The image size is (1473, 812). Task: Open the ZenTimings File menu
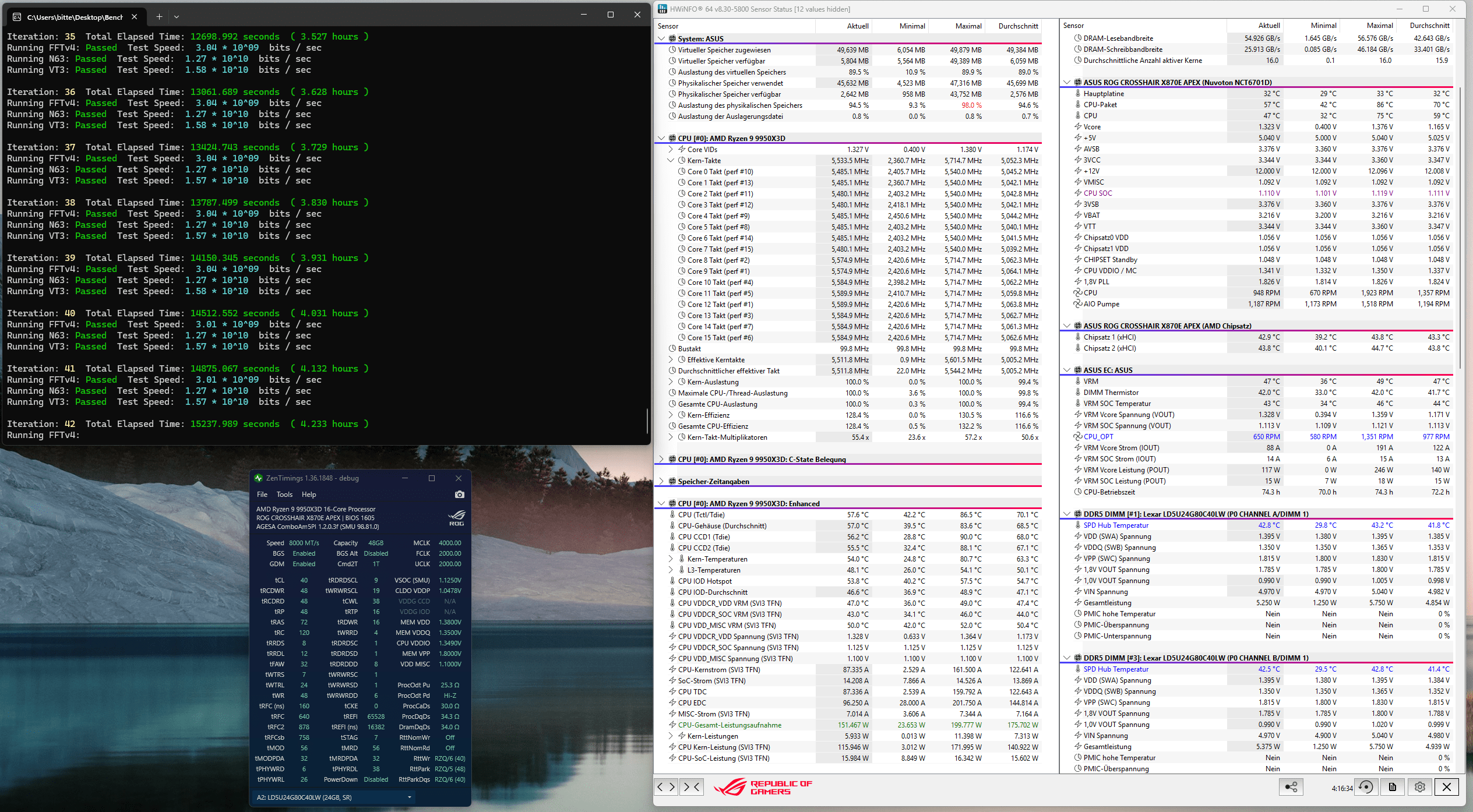(x=262, y=495)
